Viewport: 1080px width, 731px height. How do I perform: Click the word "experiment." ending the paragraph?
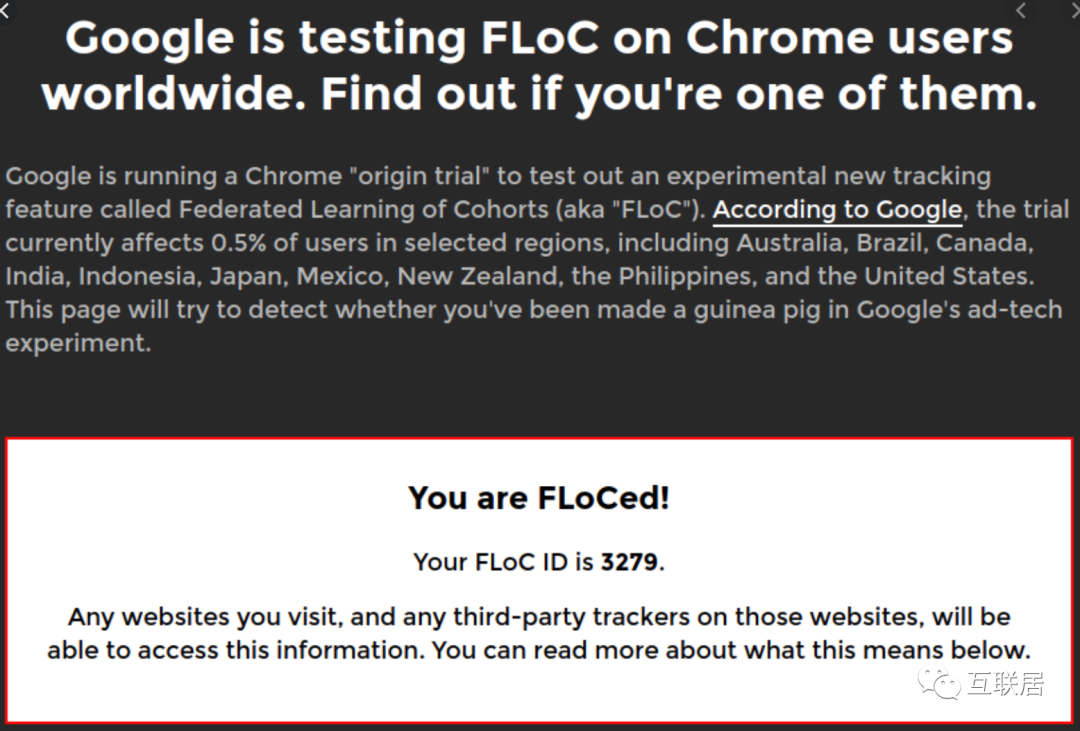coord(78,344)
